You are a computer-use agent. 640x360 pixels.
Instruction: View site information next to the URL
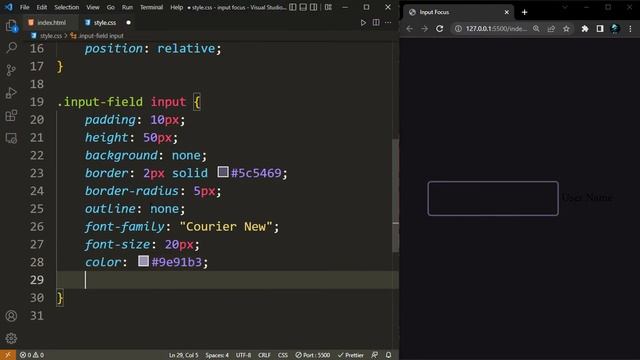pos(458,29)
